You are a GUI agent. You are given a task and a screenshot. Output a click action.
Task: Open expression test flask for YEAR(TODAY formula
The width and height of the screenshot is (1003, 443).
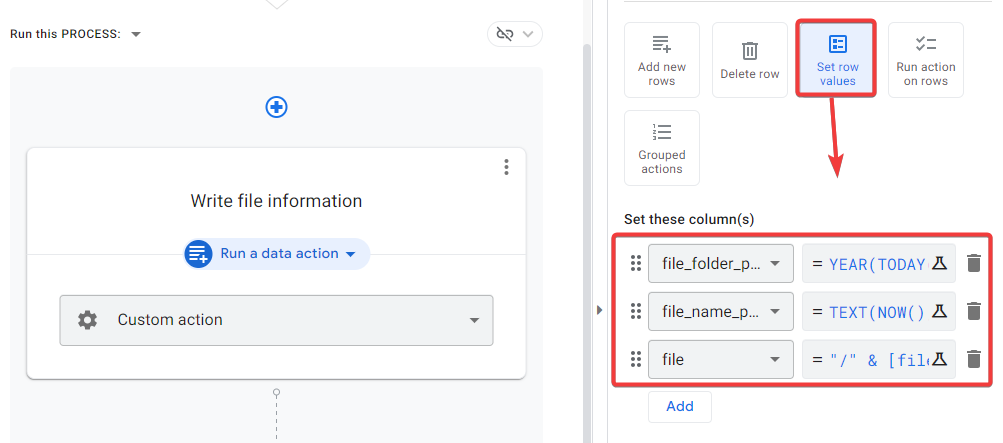939,264
